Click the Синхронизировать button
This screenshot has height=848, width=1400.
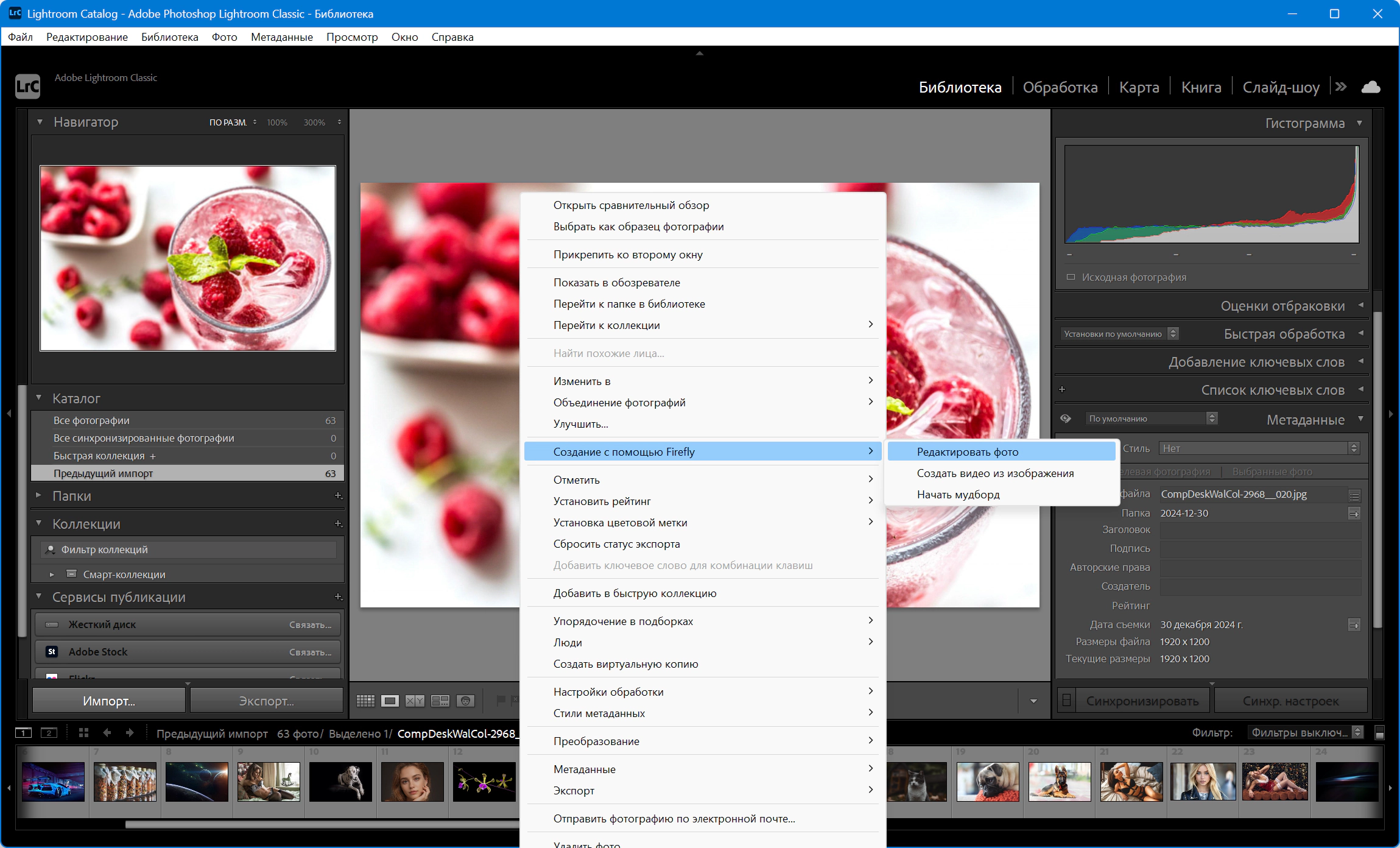(x=1142, y=701)
